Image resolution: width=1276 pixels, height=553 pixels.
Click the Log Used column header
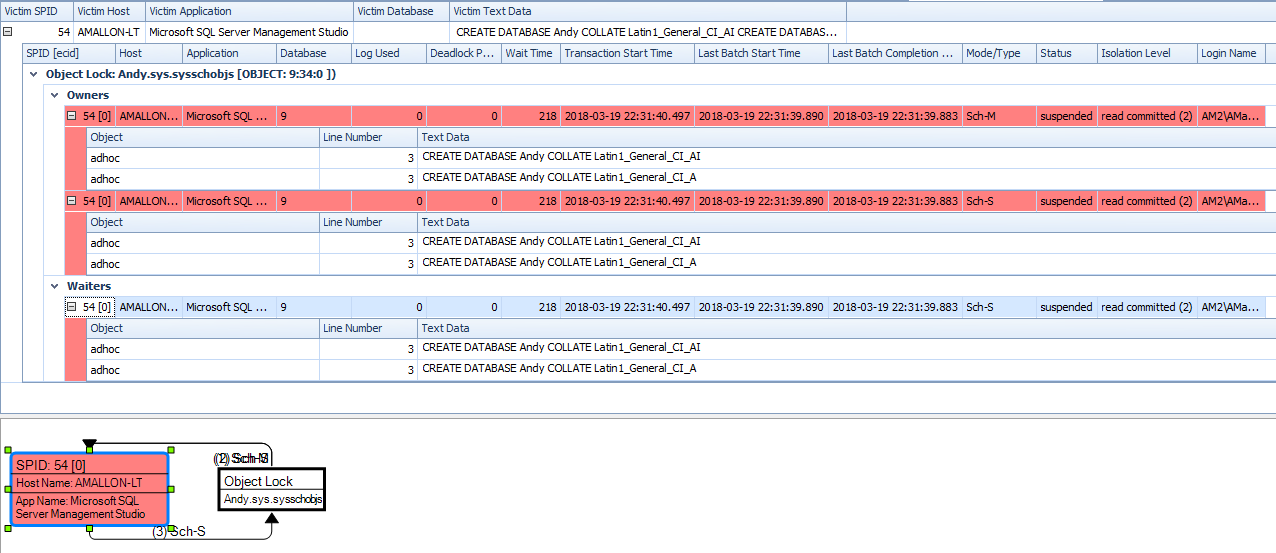389,53
